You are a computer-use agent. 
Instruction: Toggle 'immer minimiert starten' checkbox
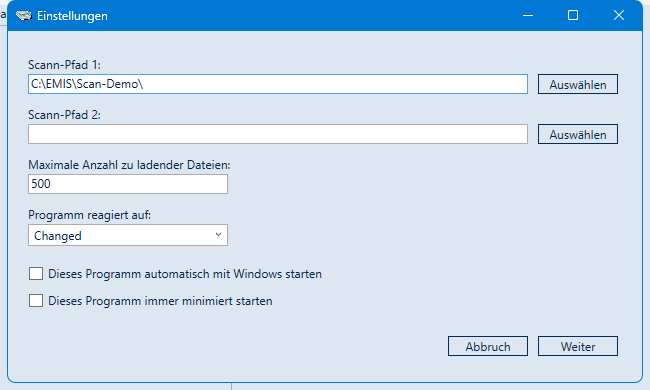click(x=36, y=300)
